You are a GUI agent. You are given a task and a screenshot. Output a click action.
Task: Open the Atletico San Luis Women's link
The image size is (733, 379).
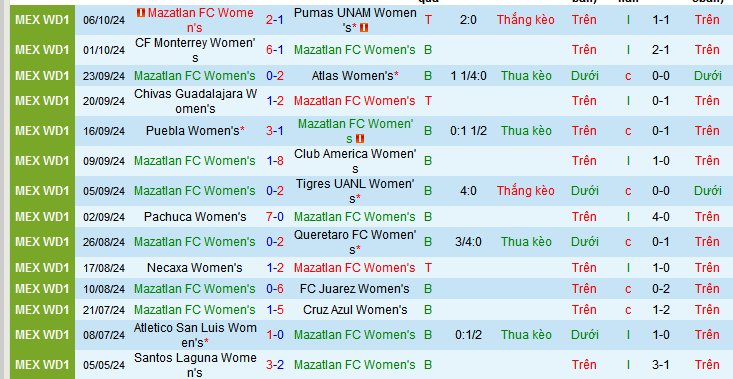point(195,335)
